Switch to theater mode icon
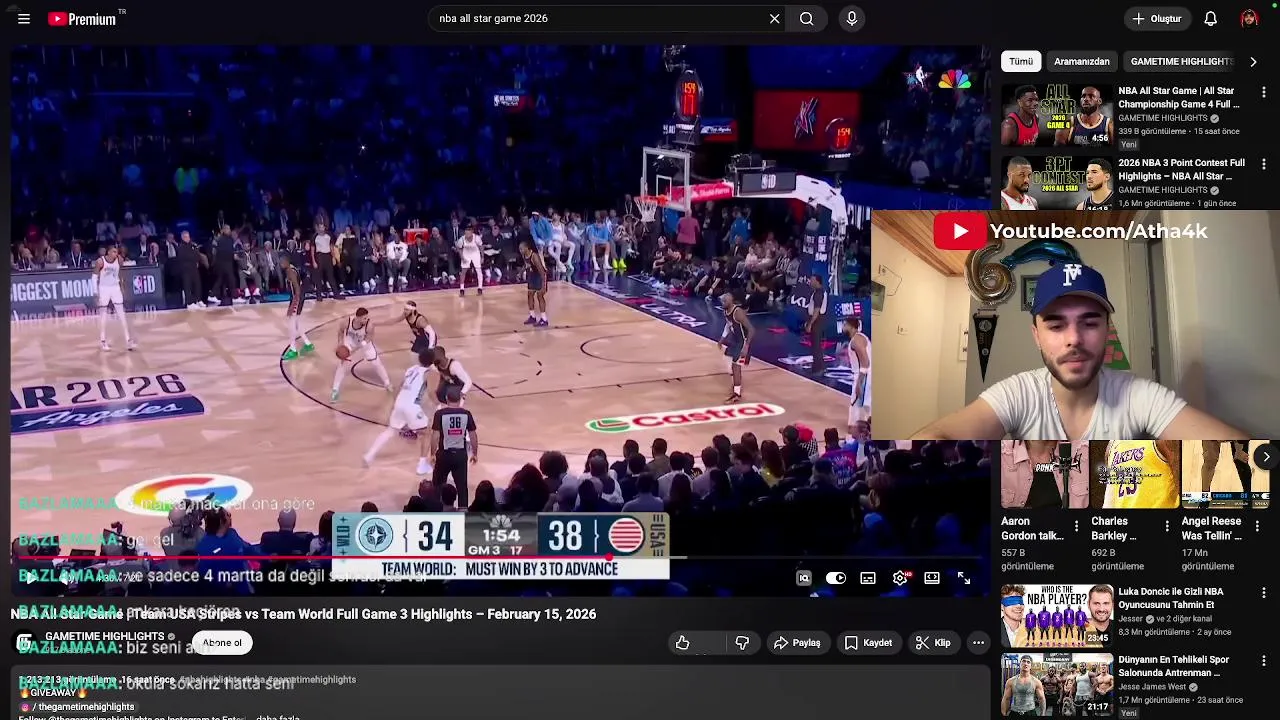Image resolution: width=1280 pixels, height=720 pixels. click(932, 578)
